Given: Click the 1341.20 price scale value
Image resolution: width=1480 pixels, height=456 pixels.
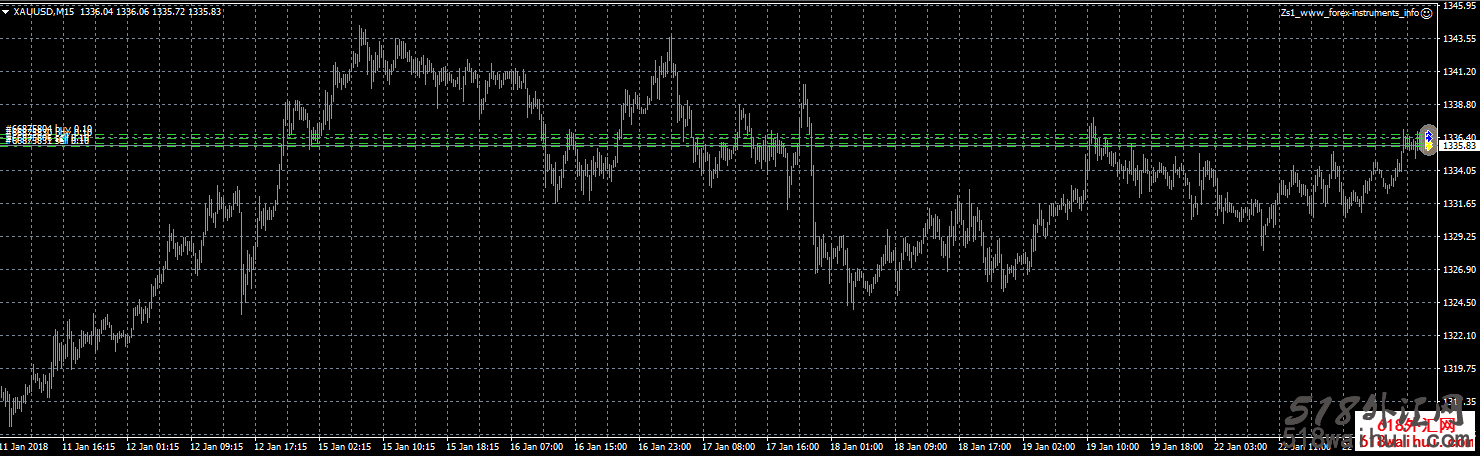Looking at the screenshot, I should (1460, 72).
